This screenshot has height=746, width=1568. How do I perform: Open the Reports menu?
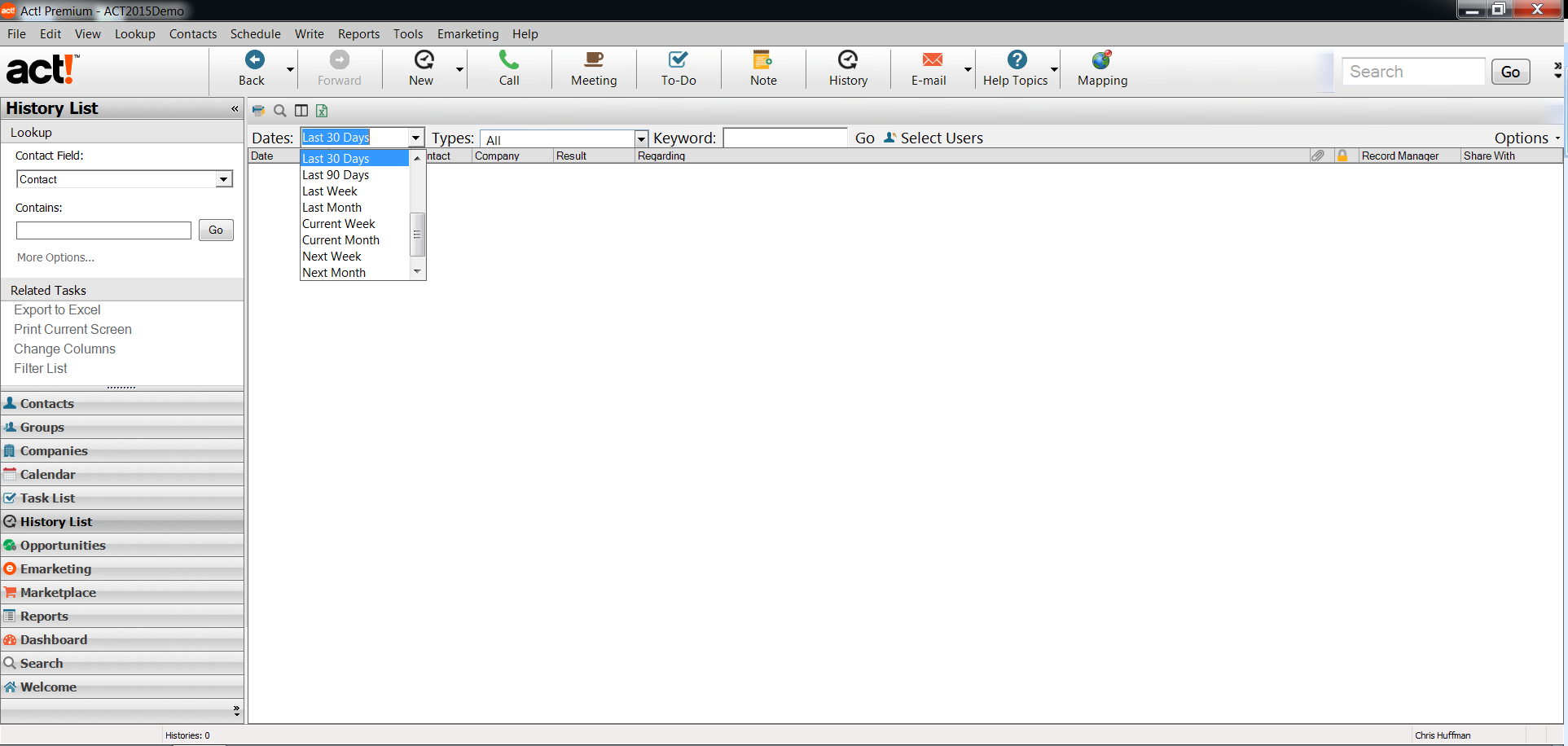point(358,34)
